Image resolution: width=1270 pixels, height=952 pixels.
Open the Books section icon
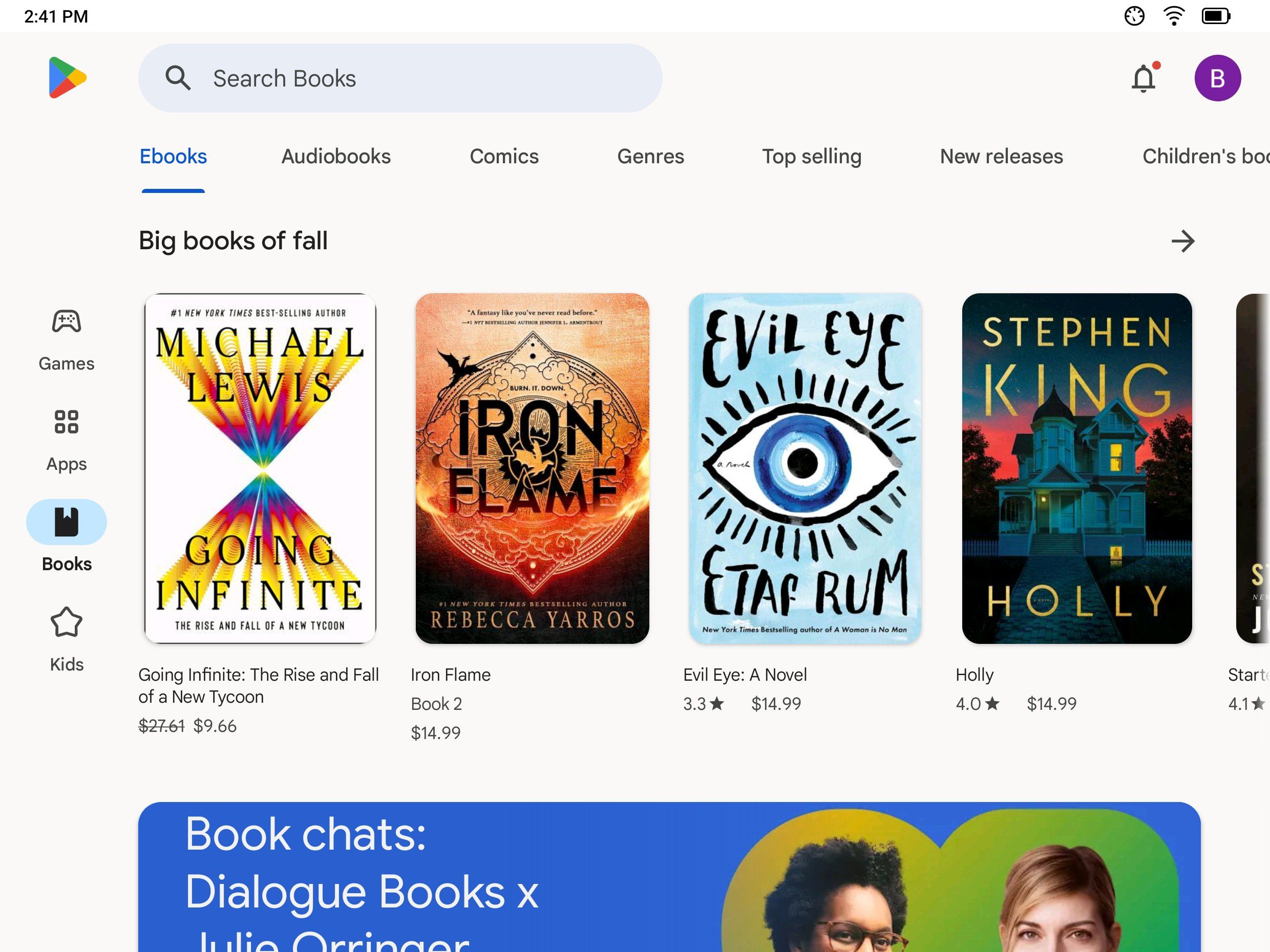tap(66, 522)
